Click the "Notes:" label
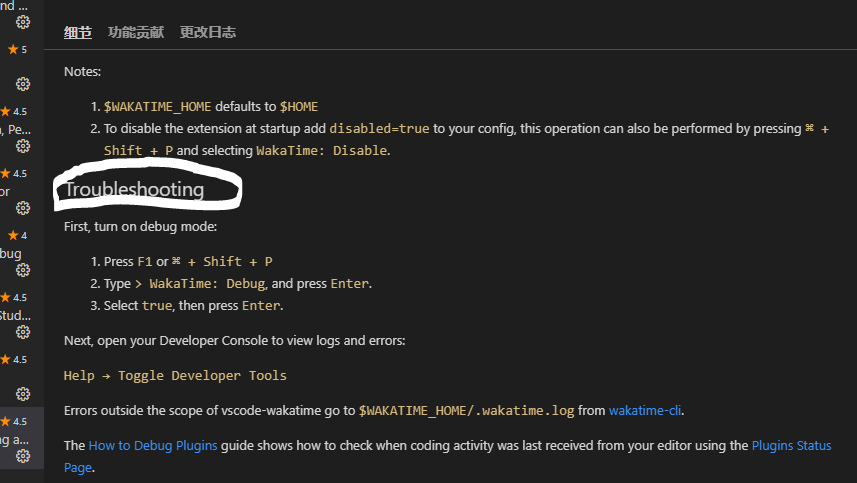The width and height of the screenshot is (857, 483). (83, 72)
